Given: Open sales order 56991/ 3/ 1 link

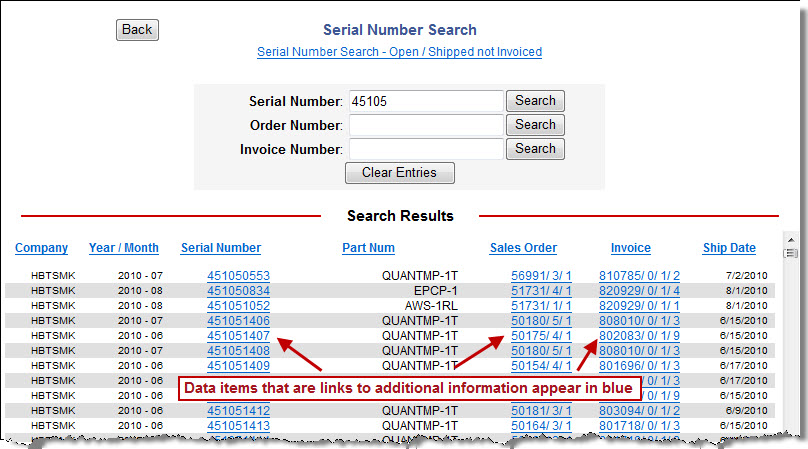Looking at the screenshot, I should point(541,276).
